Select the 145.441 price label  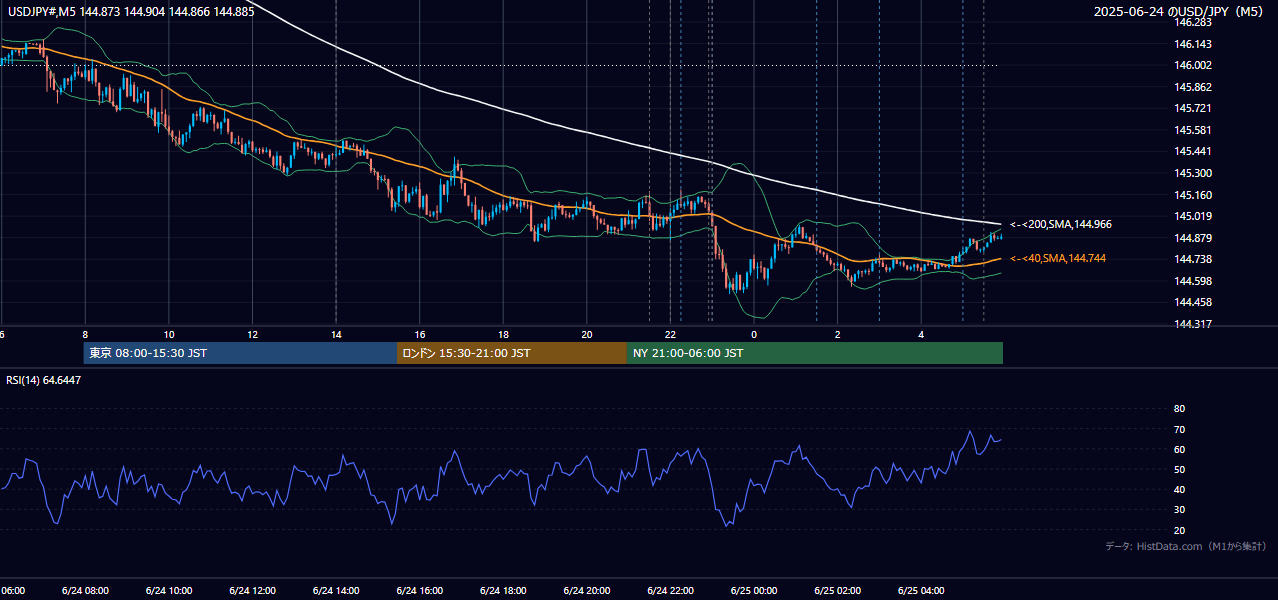pos(1194,152)
